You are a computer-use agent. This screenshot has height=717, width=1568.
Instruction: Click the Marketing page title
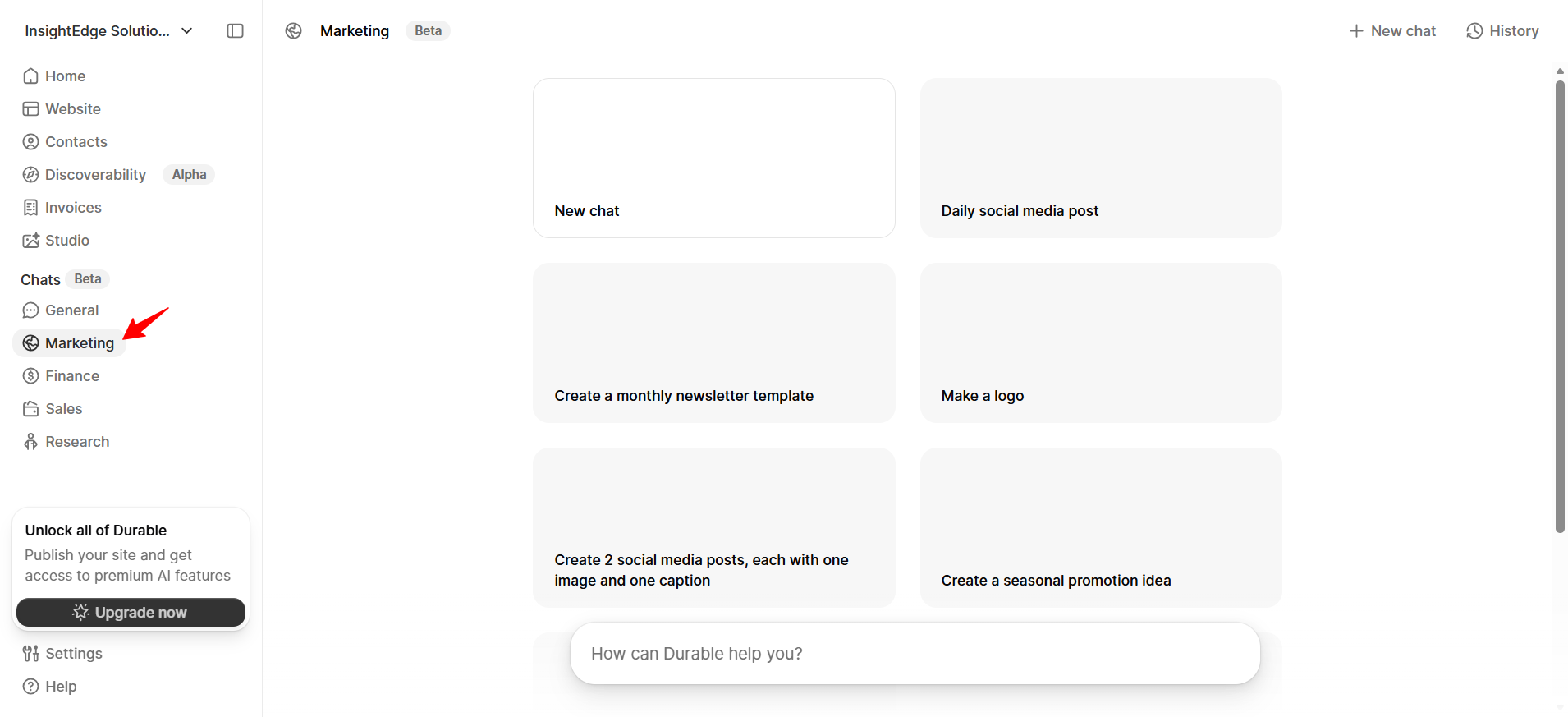[x=355, y=31]
